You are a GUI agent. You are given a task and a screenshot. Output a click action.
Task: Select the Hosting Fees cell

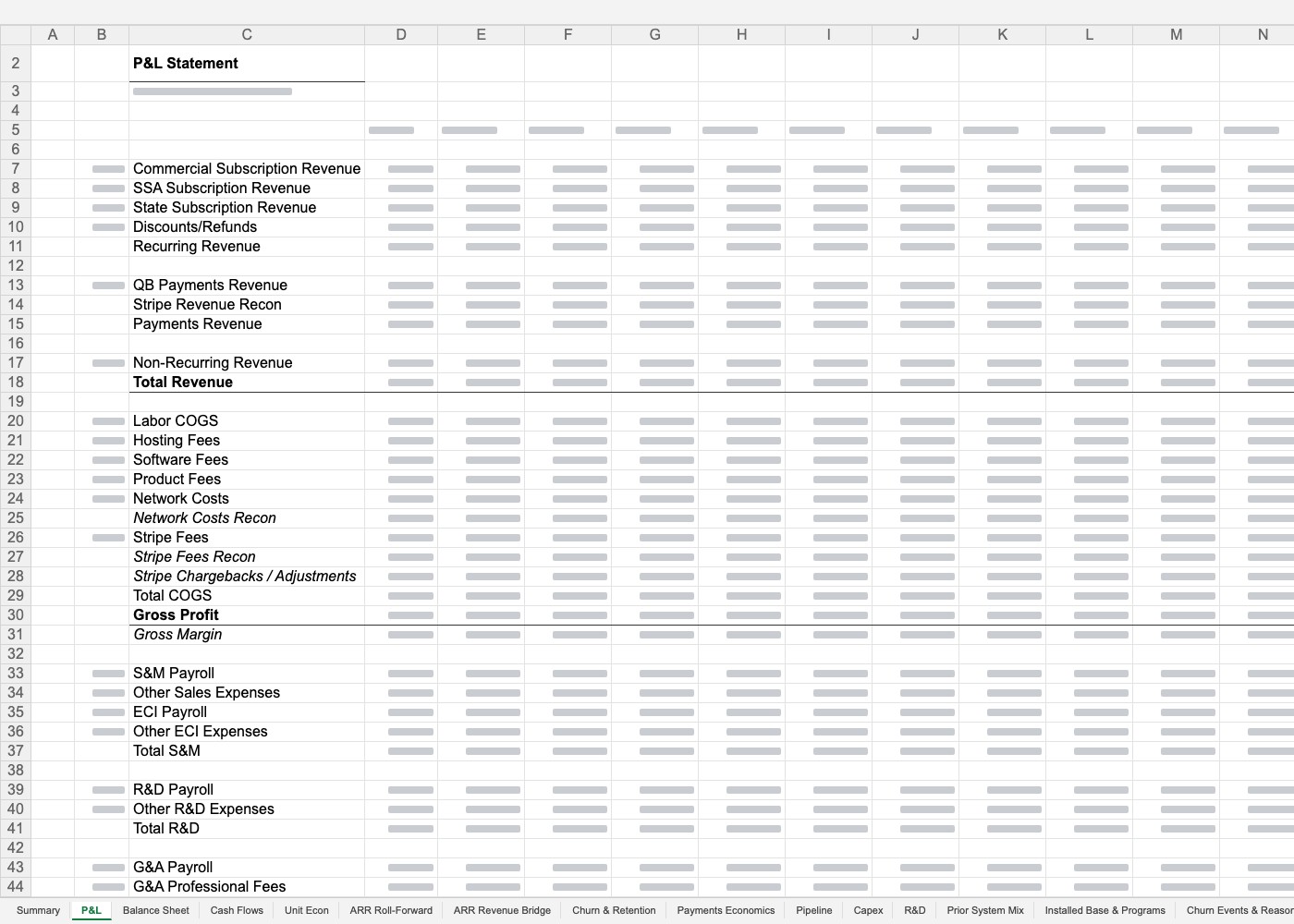click(x=247, y=441)
